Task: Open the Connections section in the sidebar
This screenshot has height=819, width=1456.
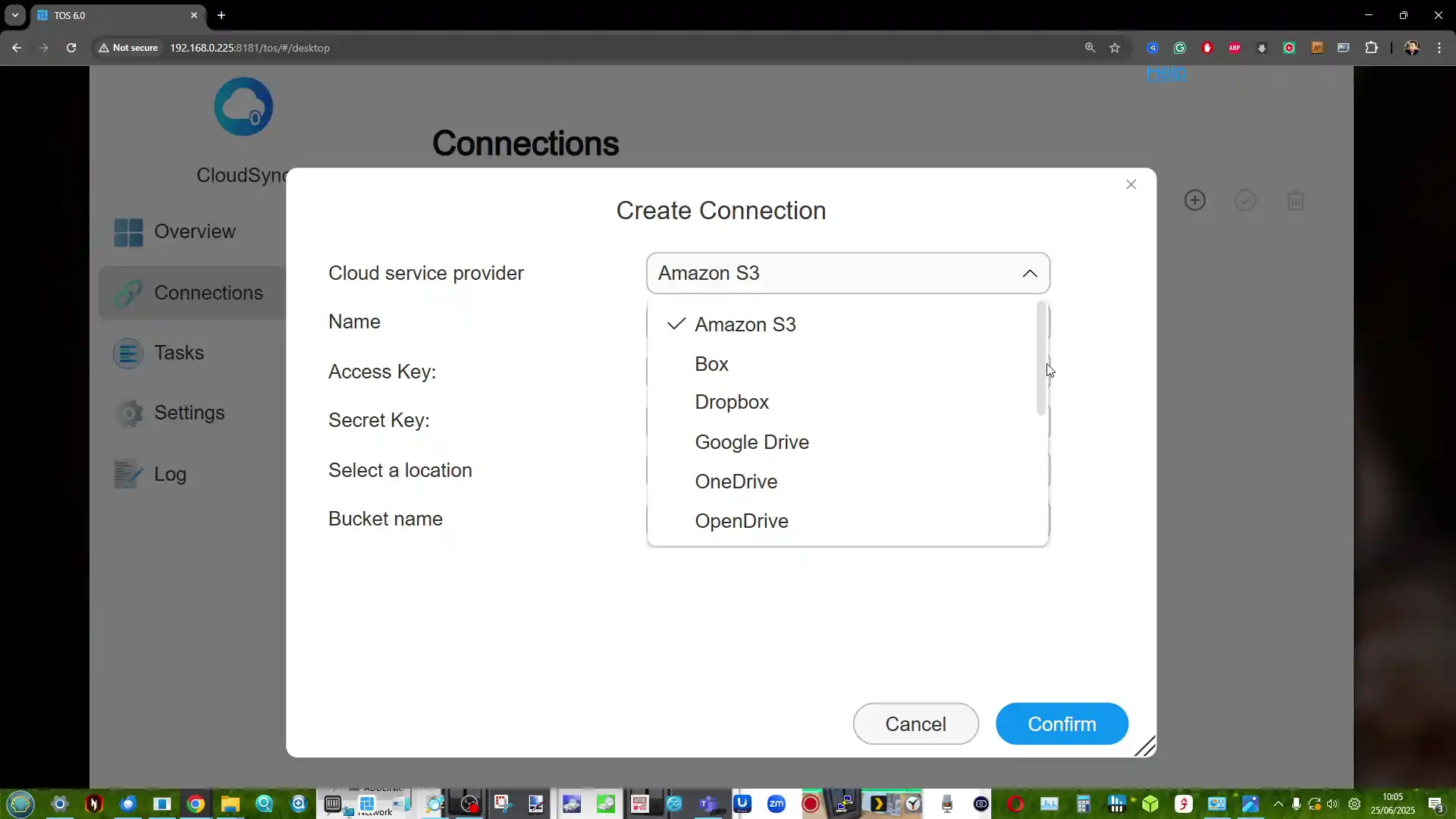Action: point(192,293)
